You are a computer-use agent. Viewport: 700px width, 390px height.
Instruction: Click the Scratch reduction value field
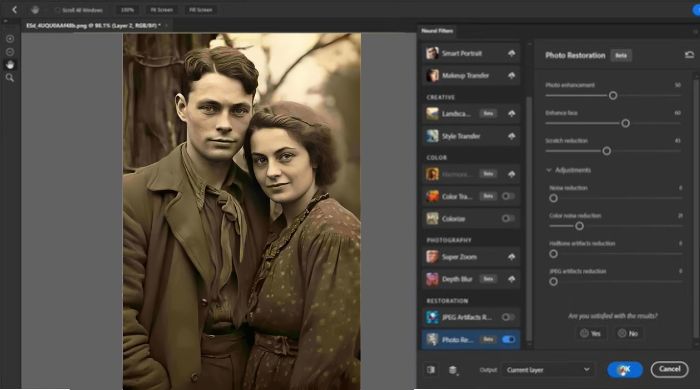coord(677,141)
